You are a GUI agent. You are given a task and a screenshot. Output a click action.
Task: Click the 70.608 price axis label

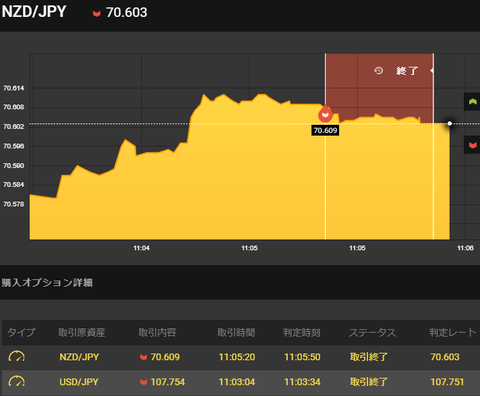pyautogui.click(x=14, y=107)
